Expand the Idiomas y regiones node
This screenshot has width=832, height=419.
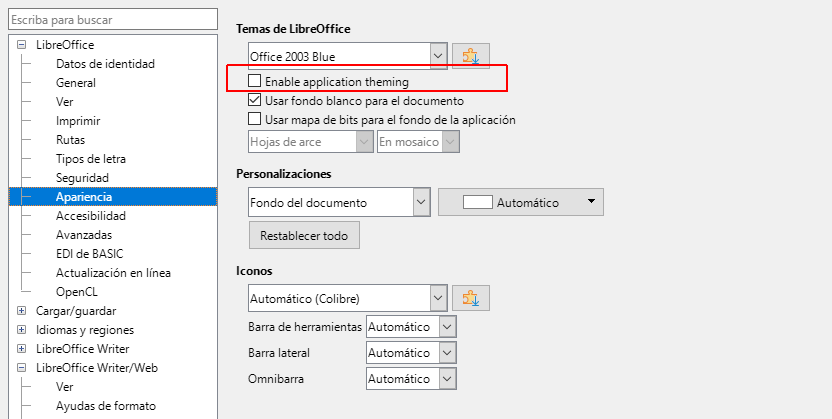21,330
